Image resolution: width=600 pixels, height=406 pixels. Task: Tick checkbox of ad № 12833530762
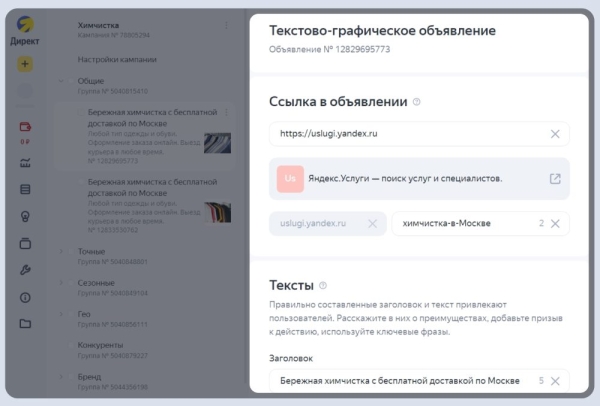pos(81,182)
